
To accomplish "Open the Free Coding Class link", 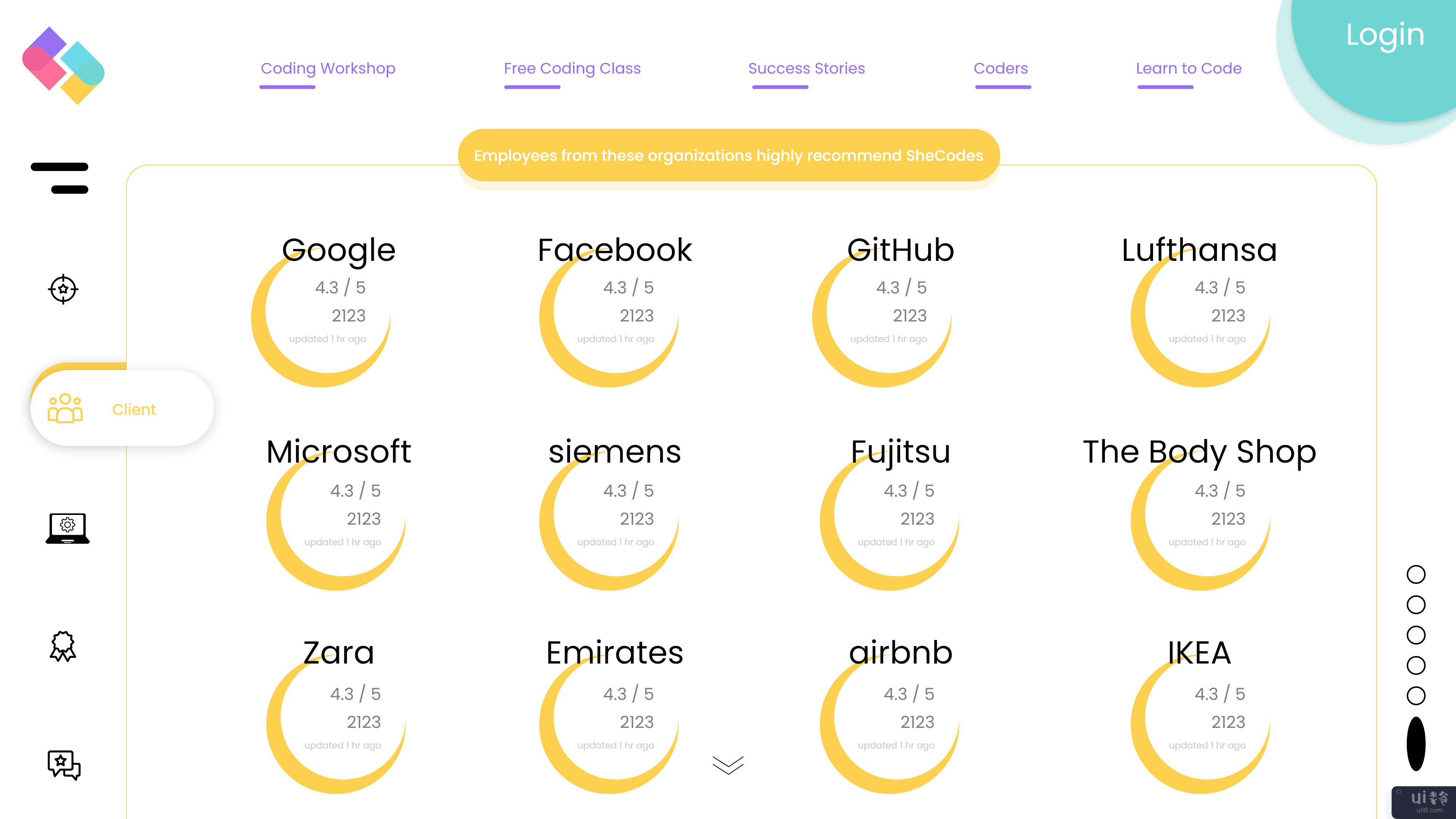I will 572,68.
